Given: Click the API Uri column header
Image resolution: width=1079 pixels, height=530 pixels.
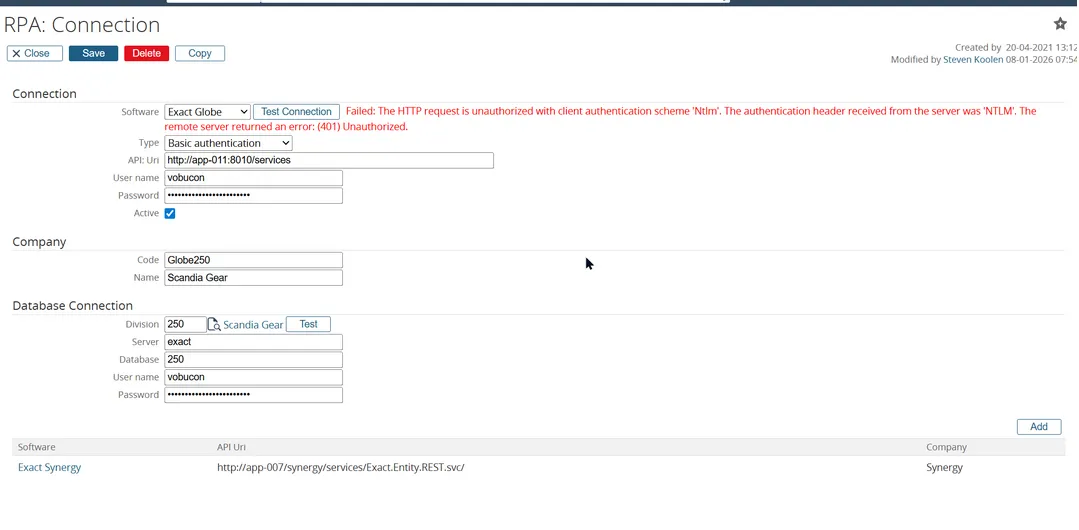Looking at the screenshot, I should point(231,447).
